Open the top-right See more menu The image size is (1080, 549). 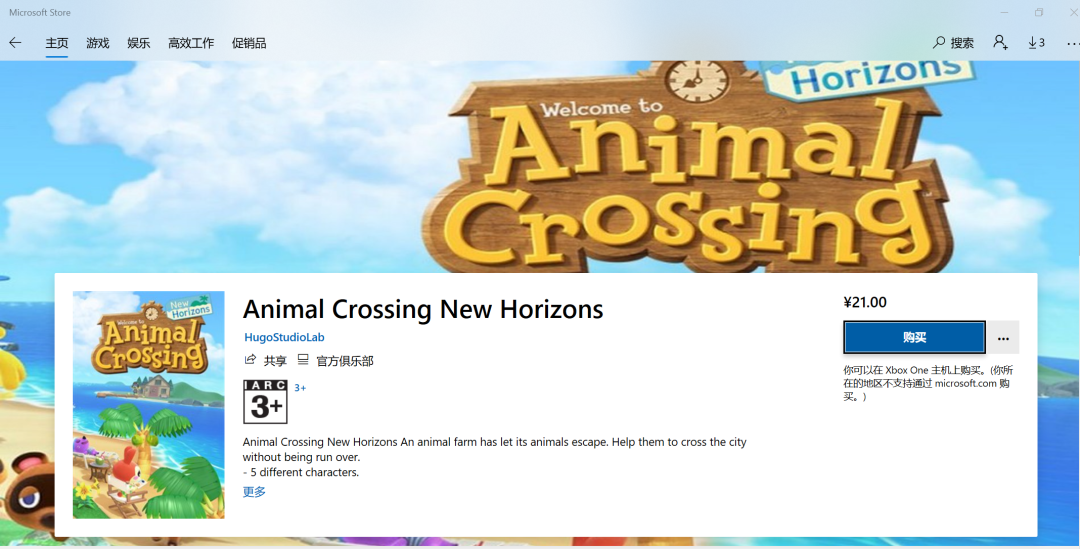pos(1072,43)
